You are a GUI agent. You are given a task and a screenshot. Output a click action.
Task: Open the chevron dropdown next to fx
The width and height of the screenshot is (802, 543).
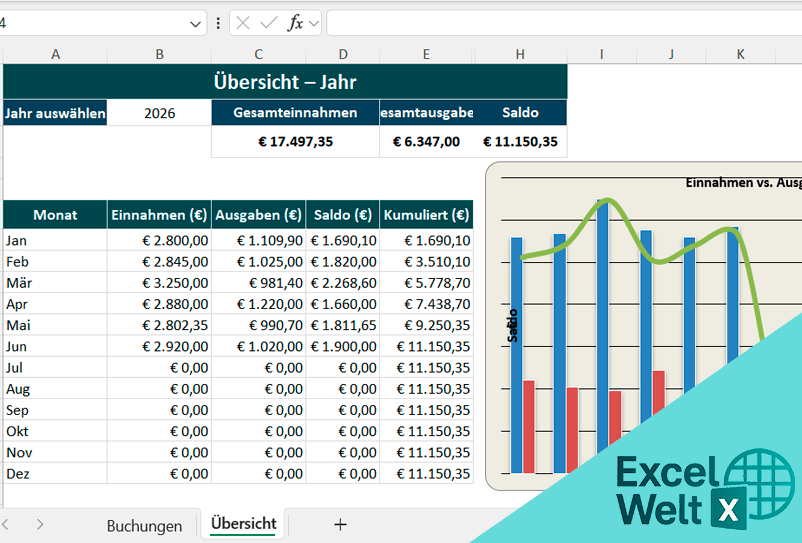tap(314, 23)
